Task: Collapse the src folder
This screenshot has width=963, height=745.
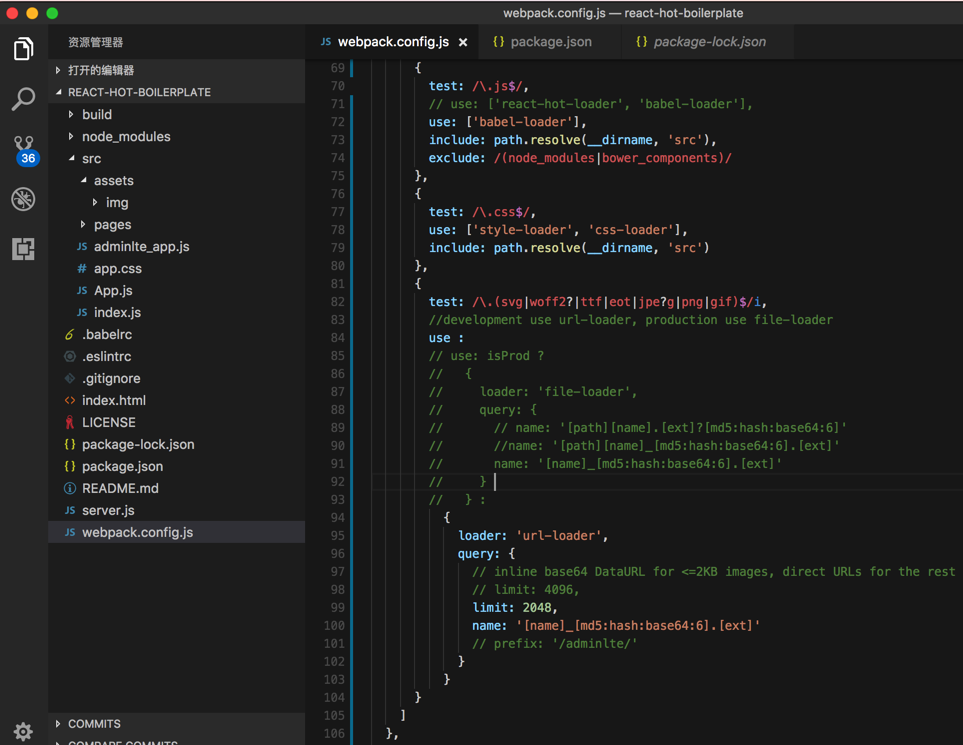Action: pos(91,159)
